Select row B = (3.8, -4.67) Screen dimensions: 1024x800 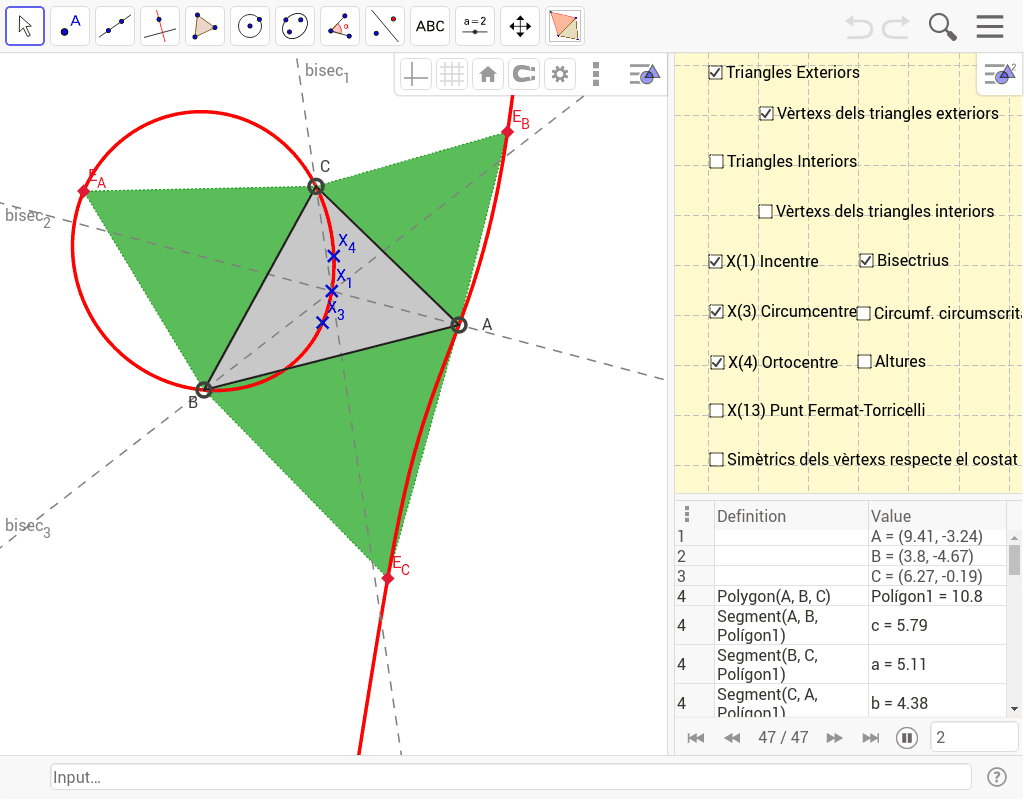click(x=841, y=556)
